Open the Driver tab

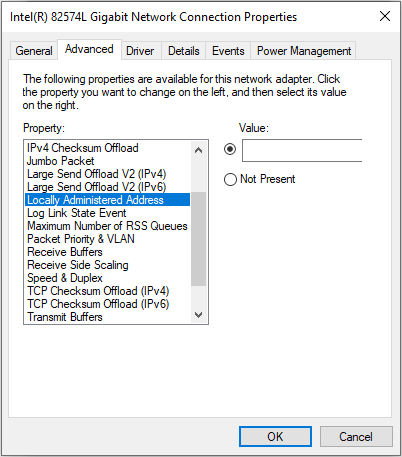[140, 51]
